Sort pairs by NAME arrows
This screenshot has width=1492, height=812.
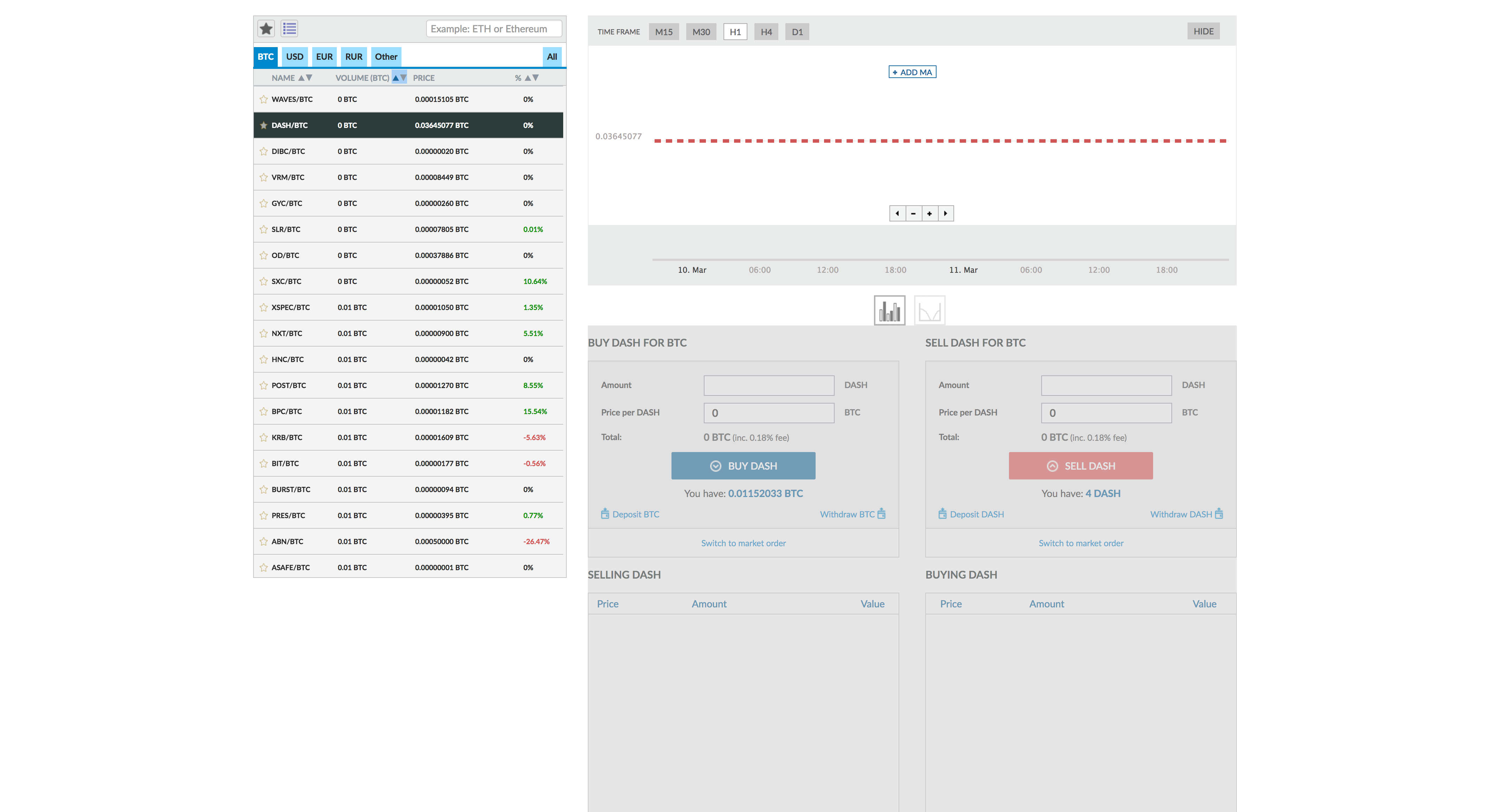click(x=305, y=78)
